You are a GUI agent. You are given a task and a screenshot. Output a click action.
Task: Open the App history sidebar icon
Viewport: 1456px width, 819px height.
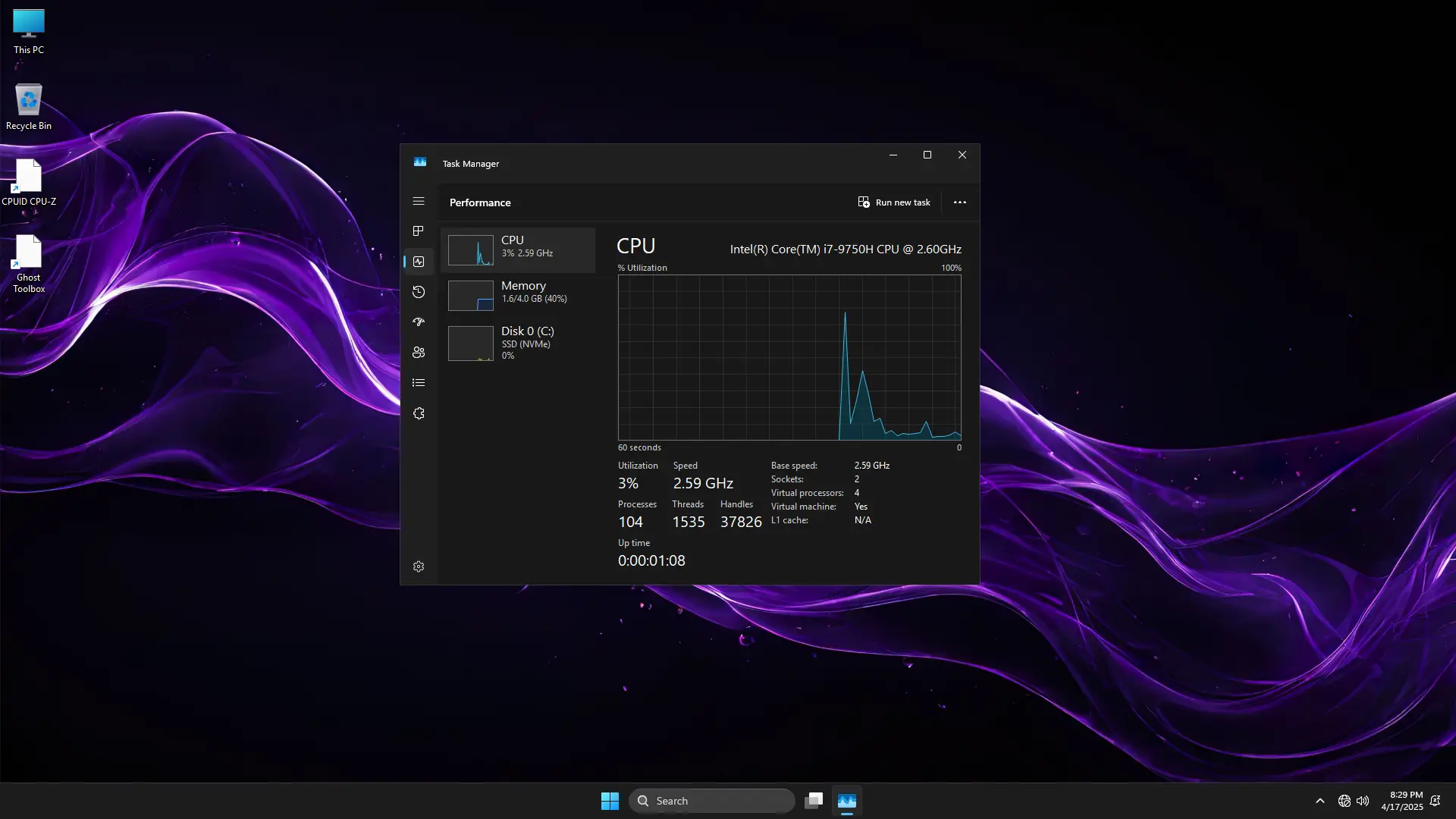[x=419, y=292]
